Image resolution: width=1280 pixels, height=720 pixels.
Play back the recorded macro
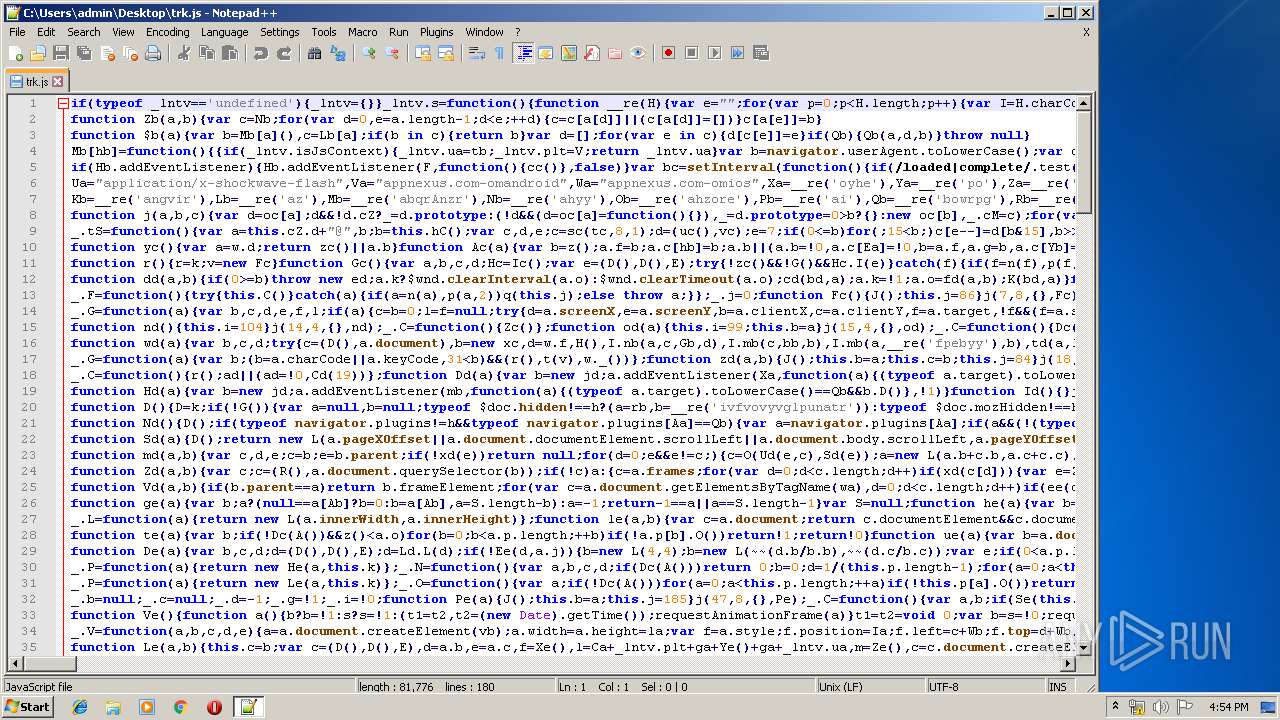[x=715, y=53]
